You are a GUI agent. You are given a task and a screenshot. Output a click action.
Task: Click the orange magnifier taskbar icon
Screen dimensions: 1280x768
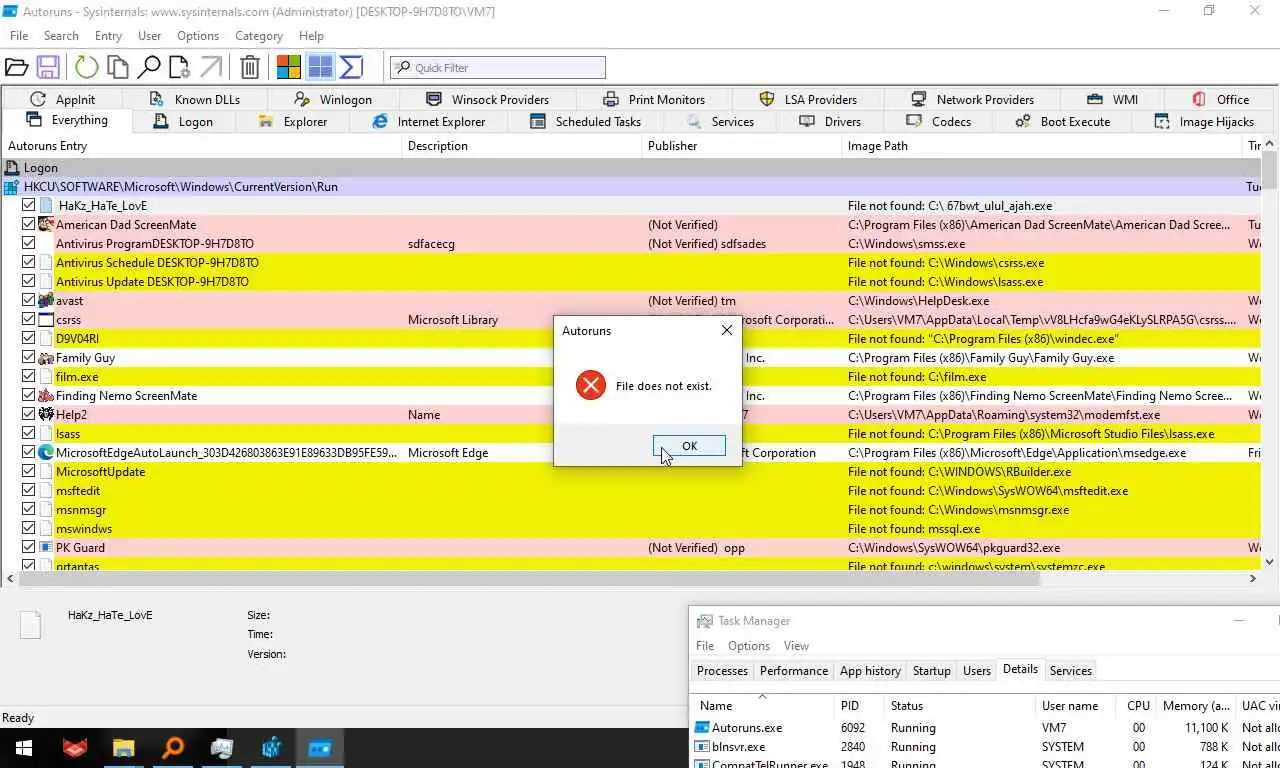pyautogui.click(x=173, y=747)
